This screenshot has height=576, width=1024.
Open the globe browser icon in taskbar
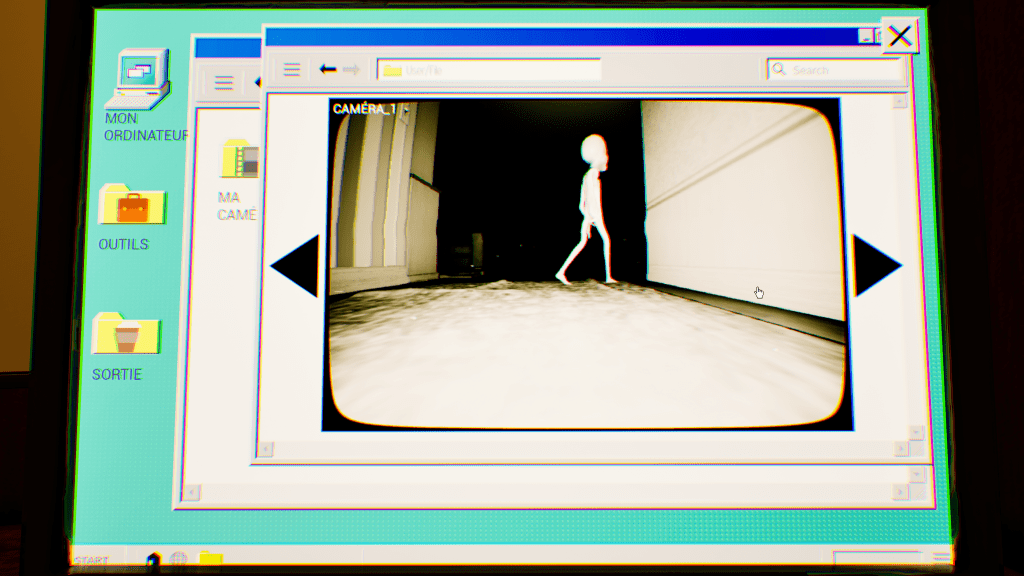point(178,559)
